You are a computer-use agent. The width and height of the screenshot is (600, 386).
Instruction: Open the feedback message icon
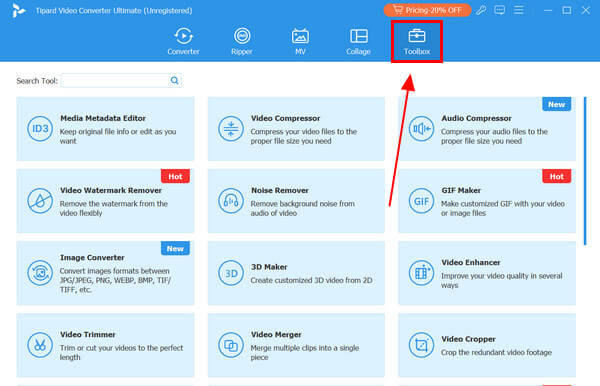coord(499,10)
